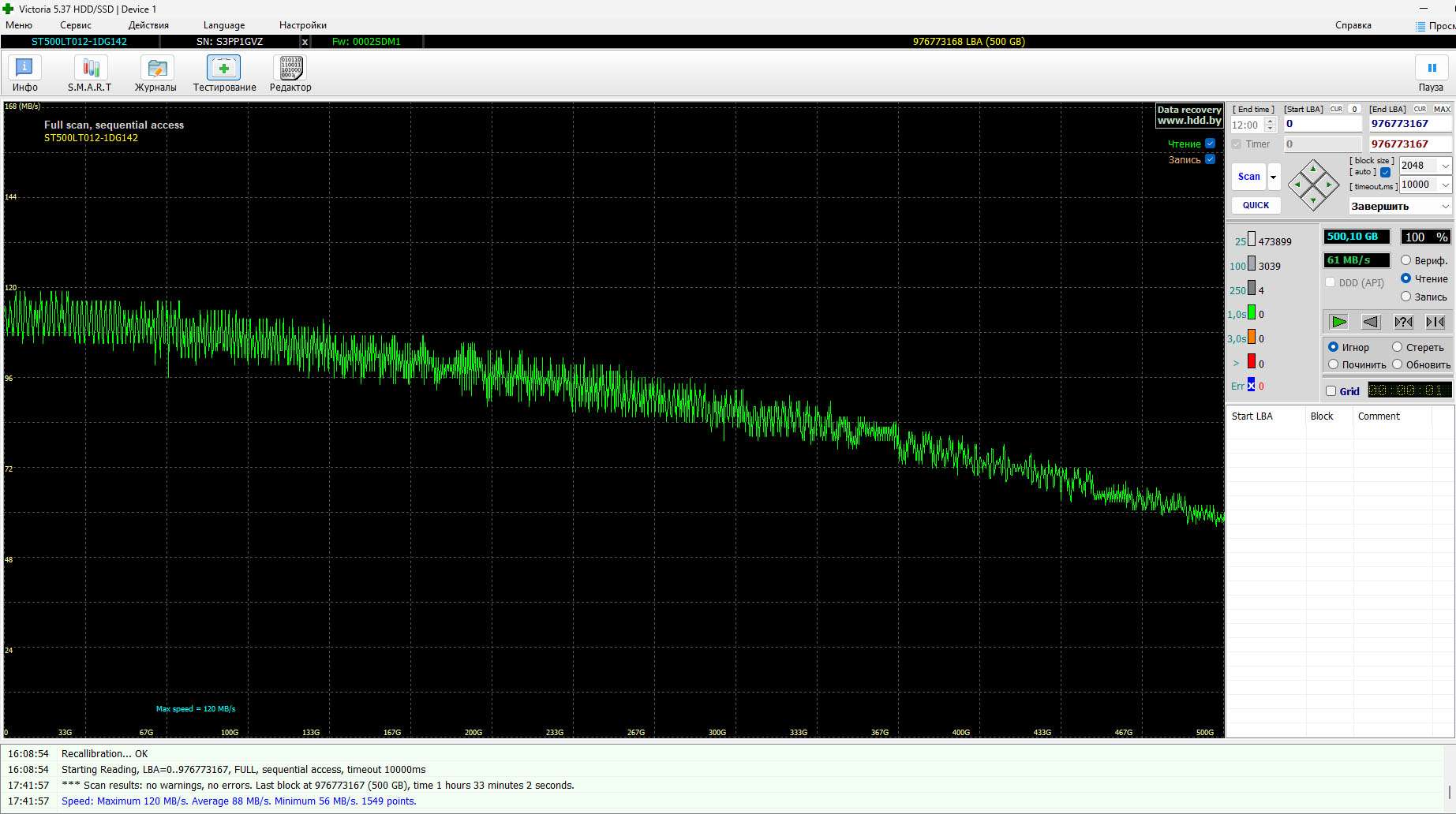Click the Start LBA input field
1456x814 pixels.
point(1322,124)
